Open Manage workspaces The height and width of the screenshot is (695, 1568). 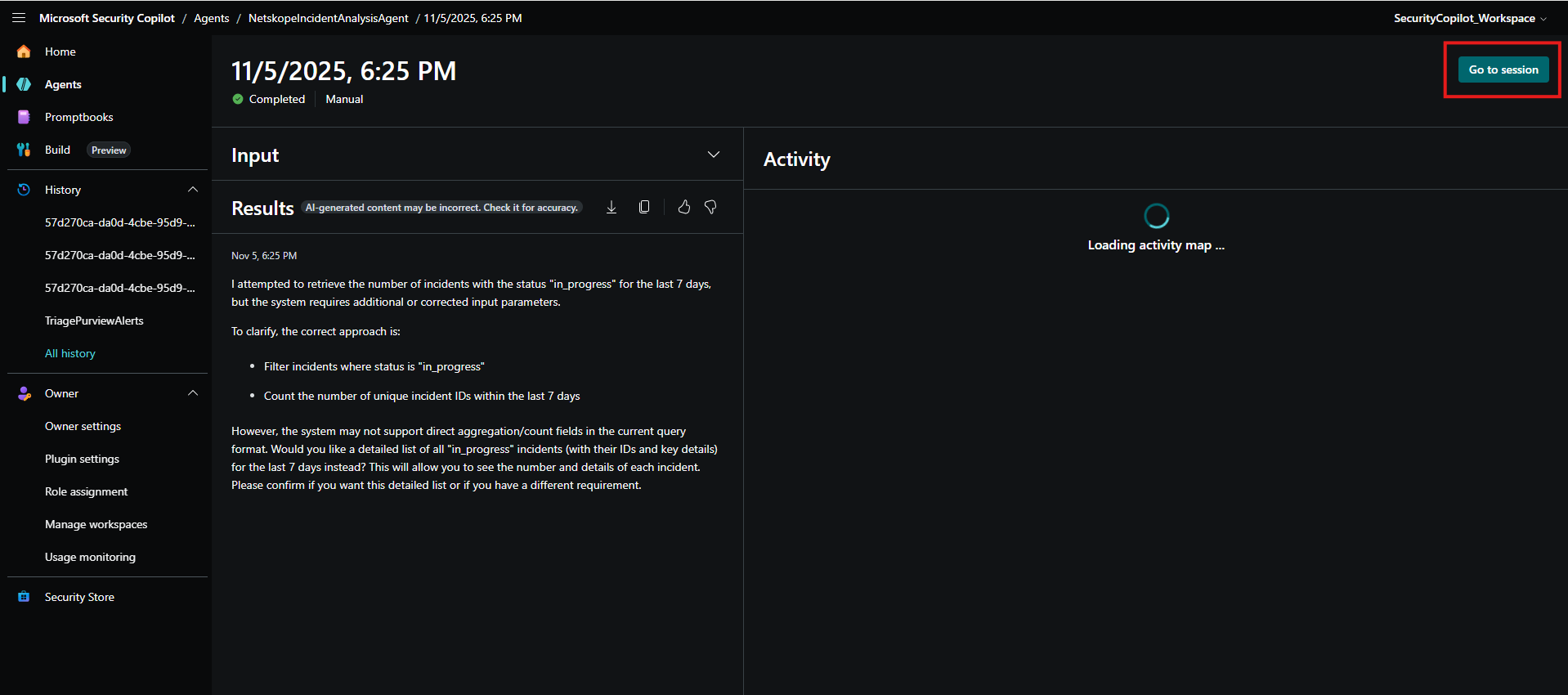[96, 524]
